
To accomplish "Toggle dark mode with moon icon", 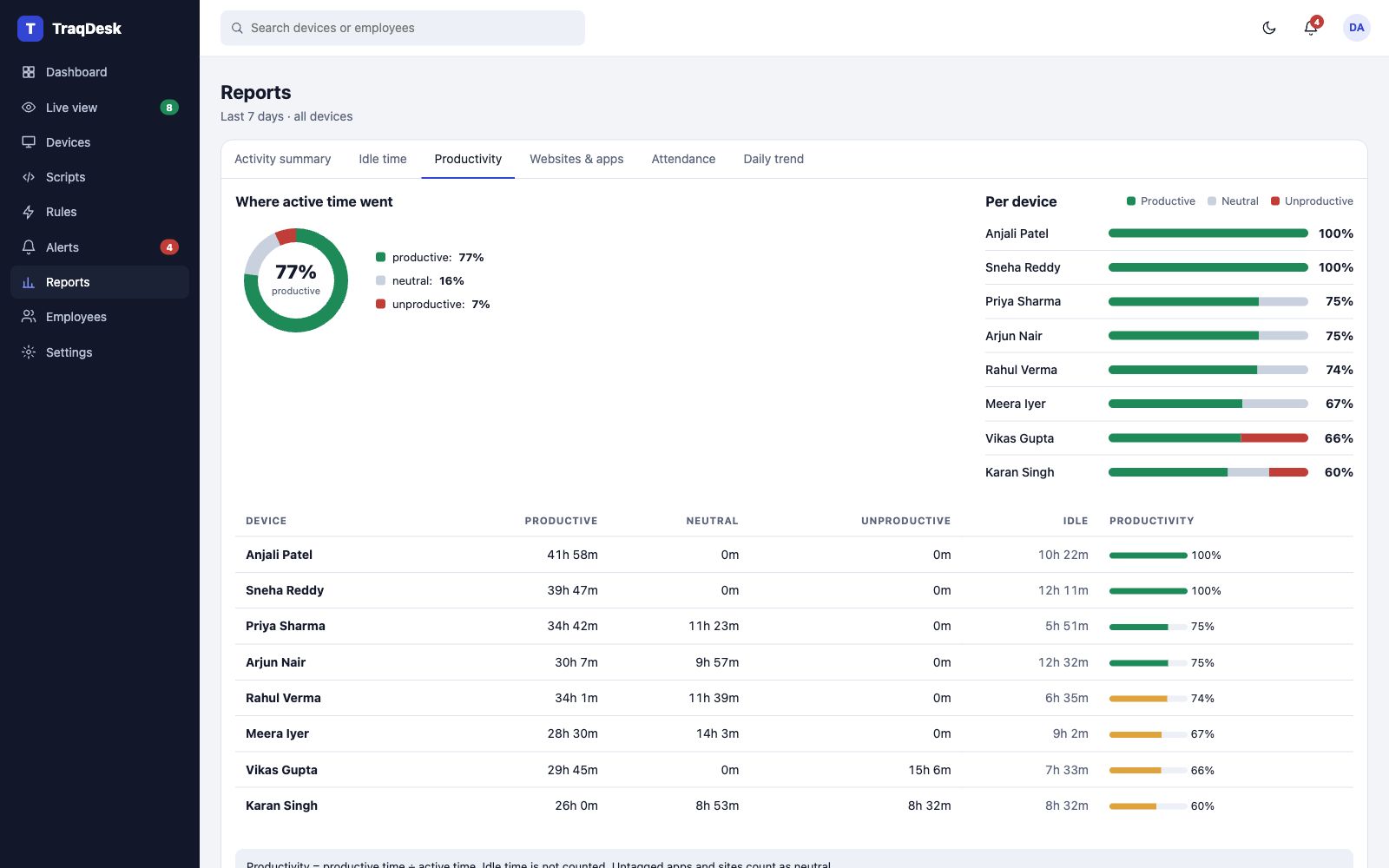I will point(1269,28).
